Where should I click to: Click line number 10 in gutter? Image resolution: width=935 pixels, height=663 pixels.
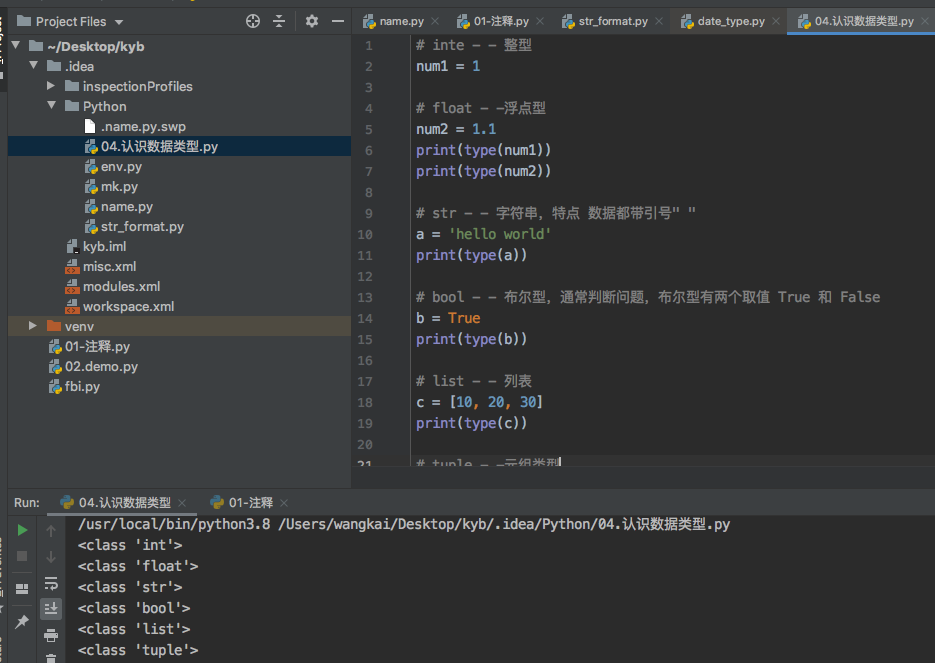(365, 234)
